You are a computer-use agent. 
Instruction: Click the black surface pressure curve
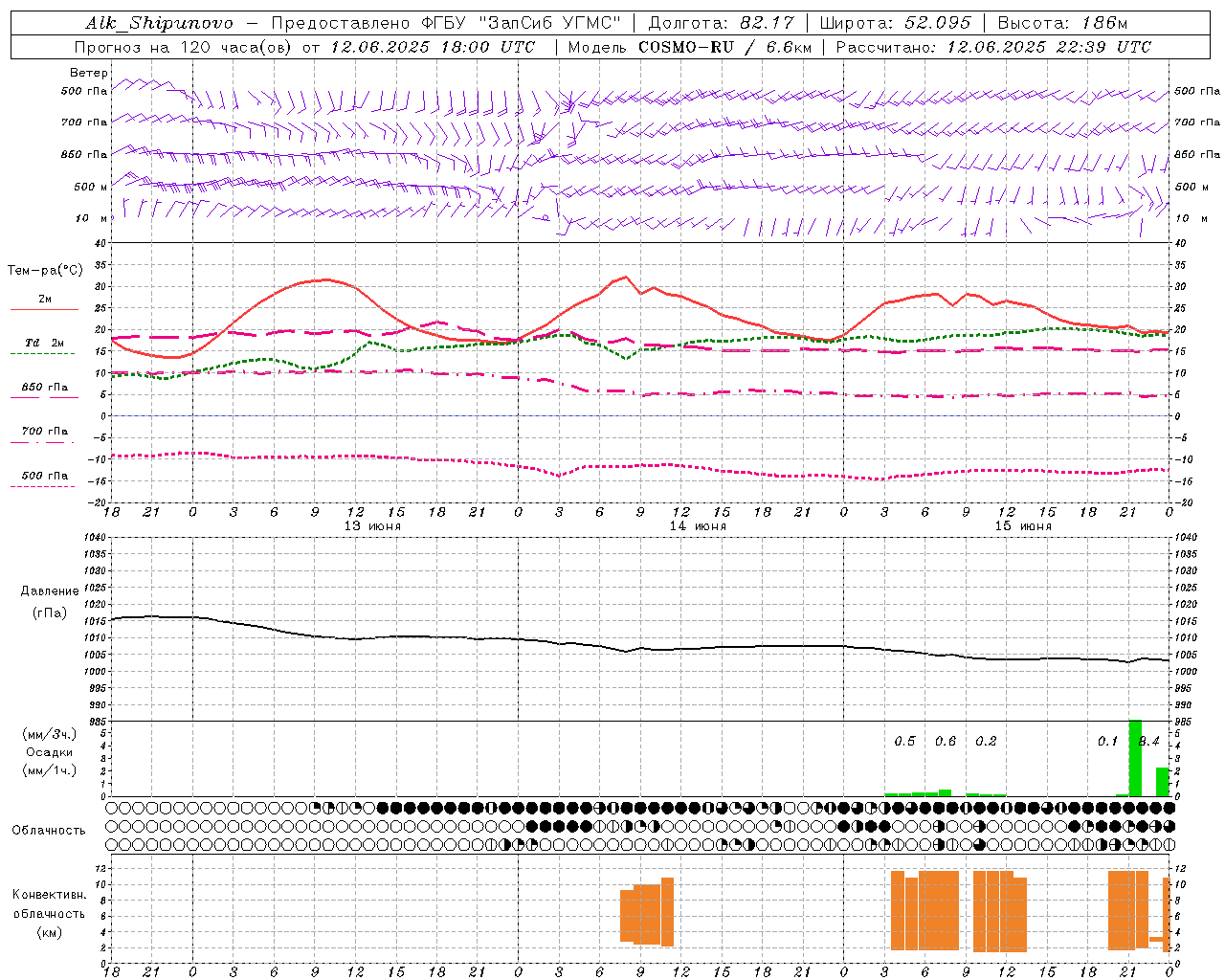pyautogui.click(x=640, y=649)
